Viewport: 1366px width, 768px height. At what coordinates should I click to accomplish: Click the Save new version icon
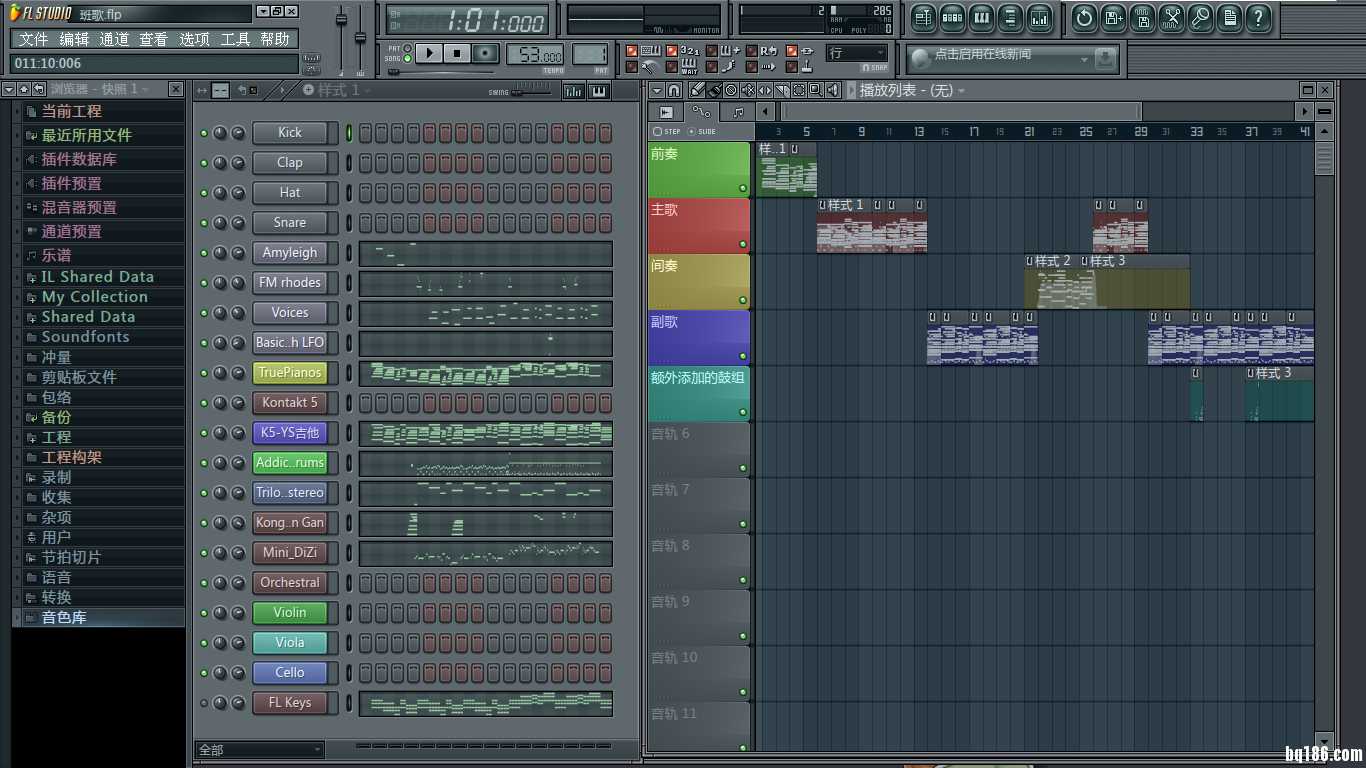(x=1113, y=17)
